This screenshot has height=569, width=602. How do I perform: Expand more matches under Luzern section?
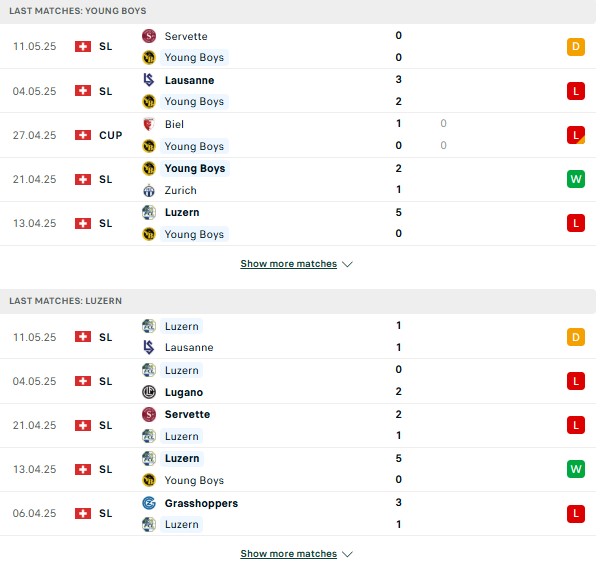[x=296, y=554]
